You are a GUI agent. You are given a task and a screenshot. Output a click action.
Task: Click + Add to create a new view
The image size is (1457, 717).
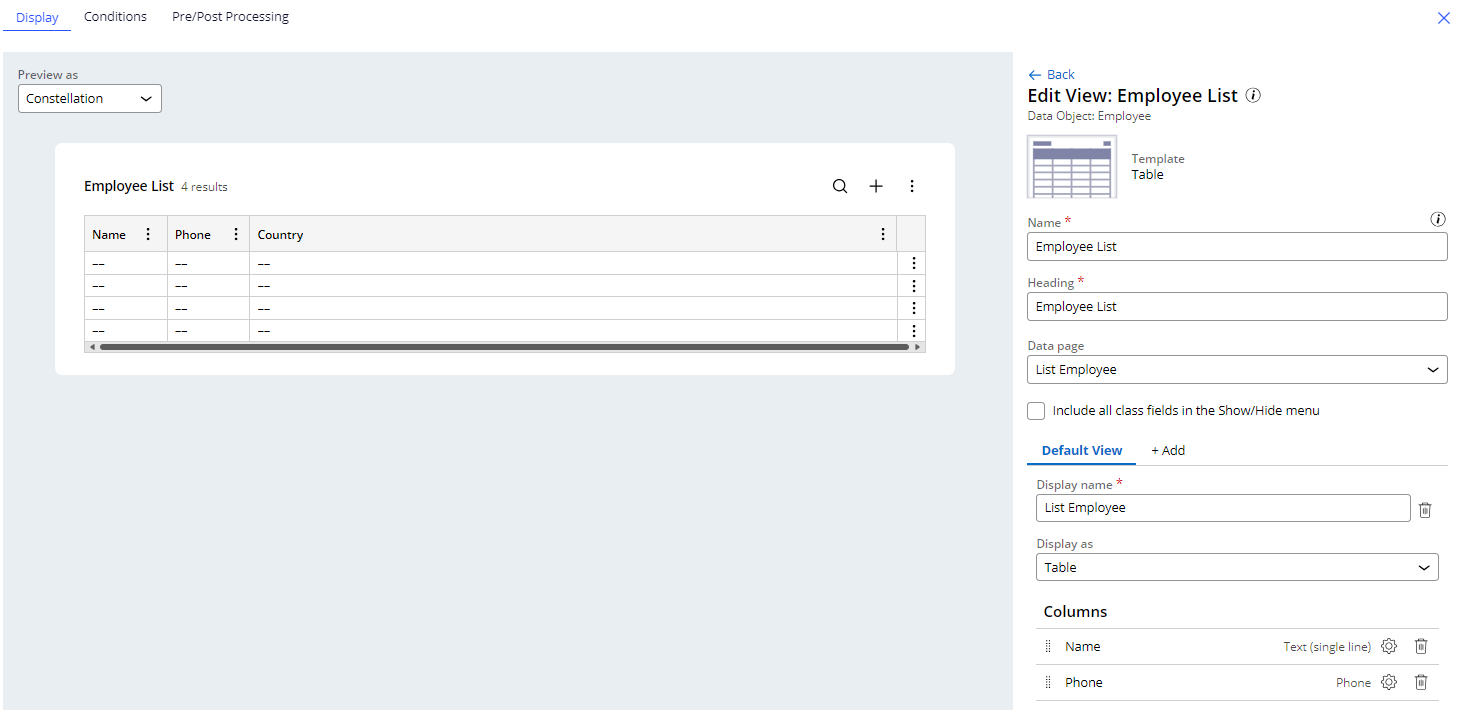(1167, 450)
